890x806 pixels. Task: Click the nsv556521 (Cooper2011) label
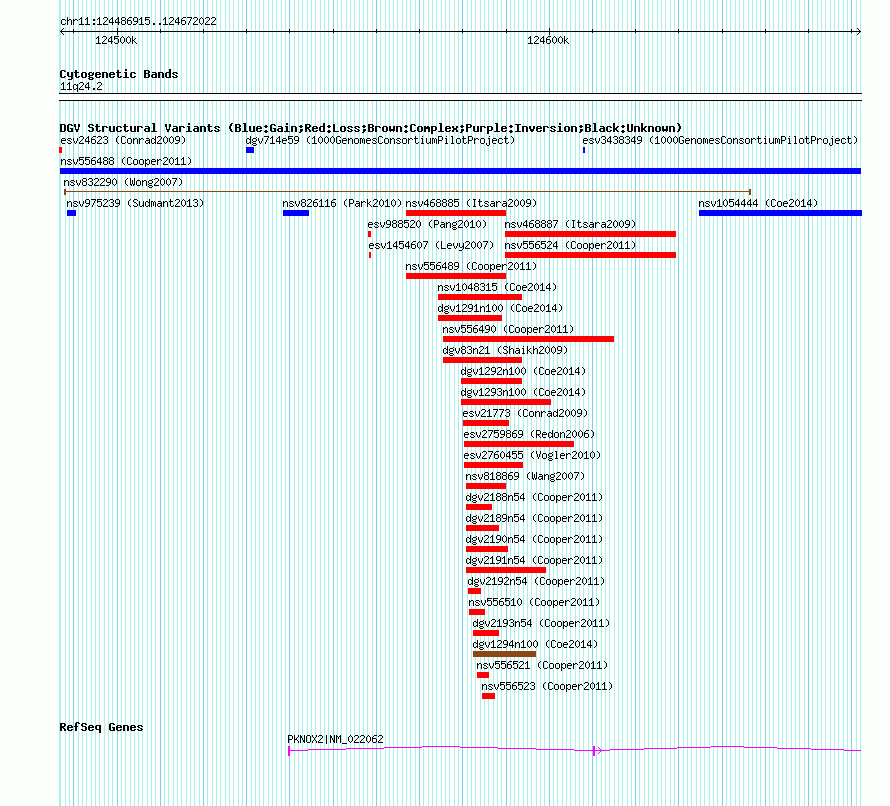tap(542, 665)
